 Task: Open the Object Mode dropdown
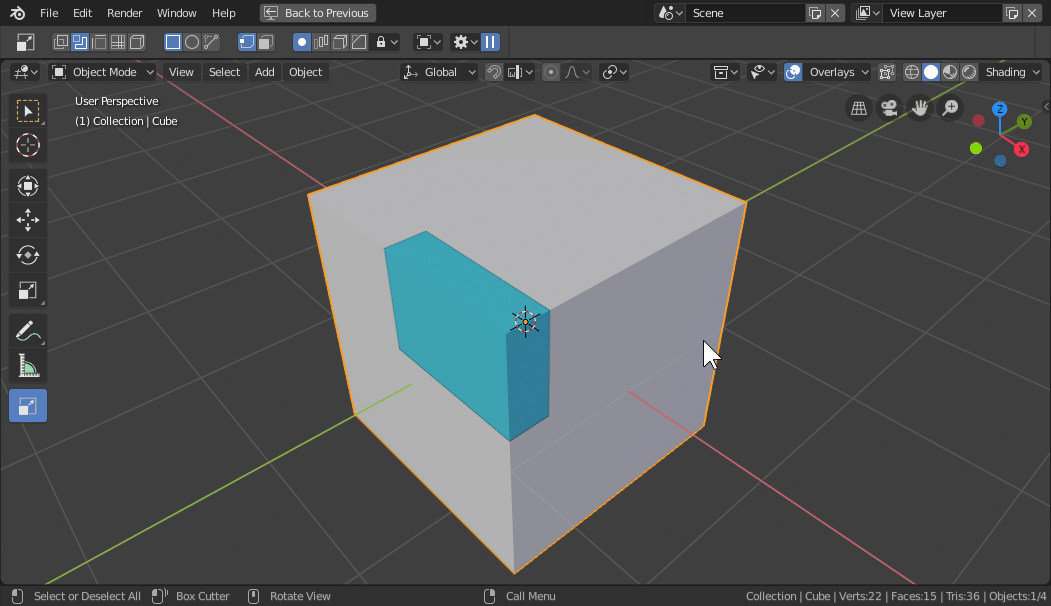tap(104, 72)
